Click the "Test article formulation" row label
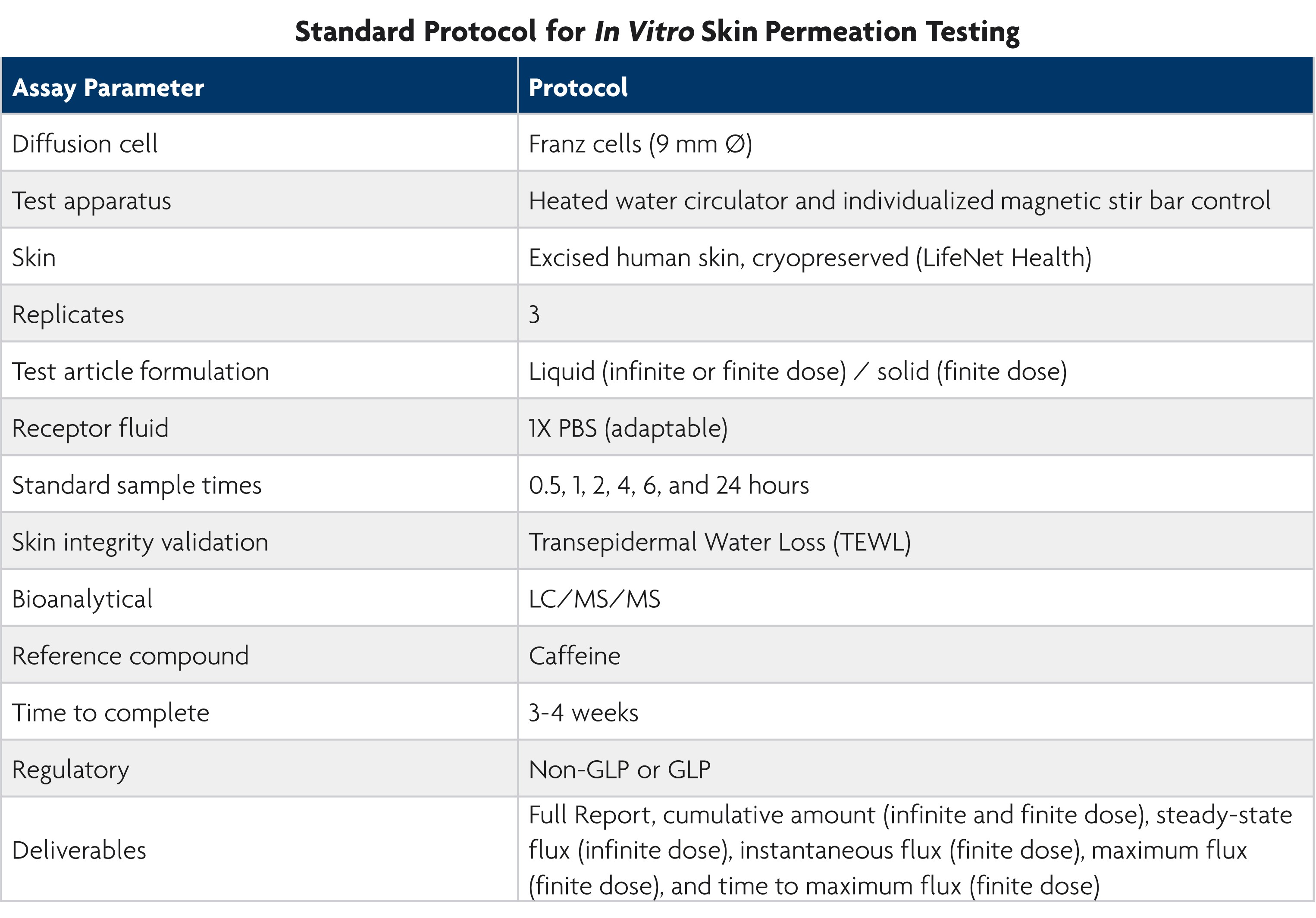Screen dimensions: 1316x918 141,372
